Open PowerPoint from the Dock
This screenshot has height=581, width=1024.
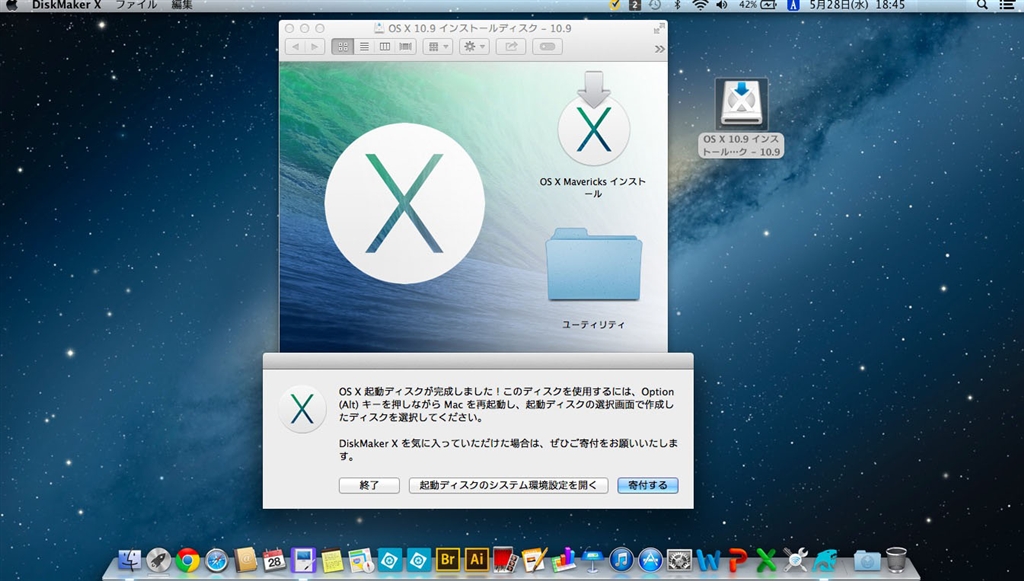tap(737, 560)
